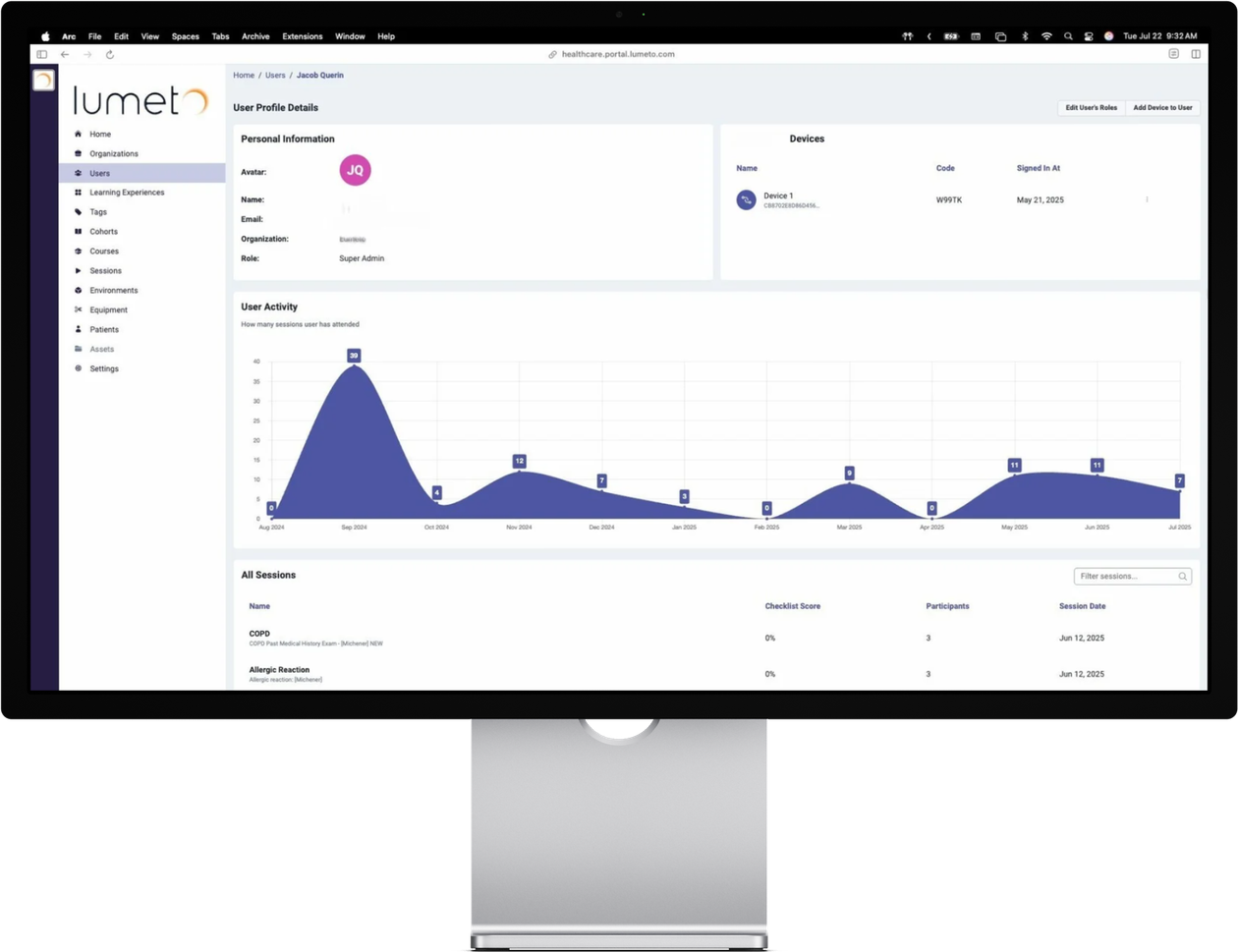1238x952 pixels.
Task: Open the Spaces menu
Action: [x=185, y=36]
